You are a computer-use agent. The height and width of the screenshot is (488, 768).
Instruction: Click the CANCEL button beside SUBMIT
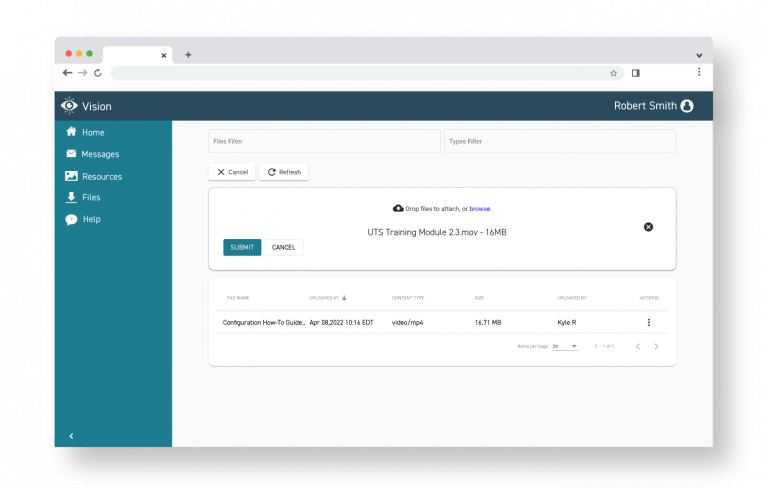pyautogui.click(x=284, y=247)
